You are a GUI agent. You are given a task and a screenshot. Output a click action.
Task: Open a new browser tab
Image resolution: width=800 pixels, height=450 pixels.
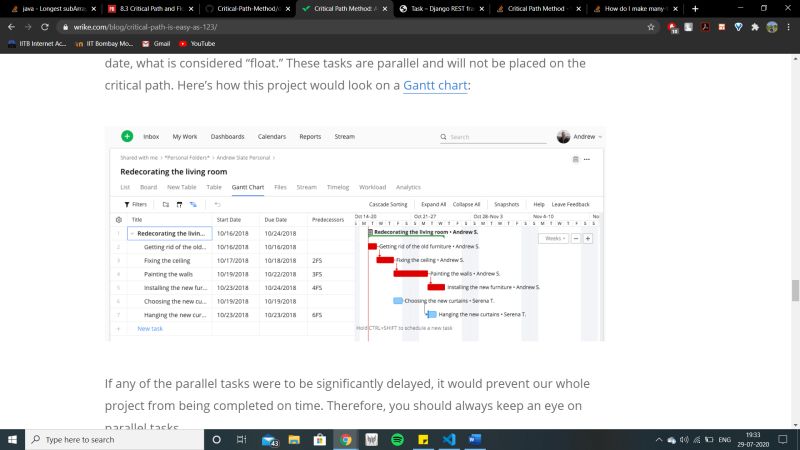[695, 9]
